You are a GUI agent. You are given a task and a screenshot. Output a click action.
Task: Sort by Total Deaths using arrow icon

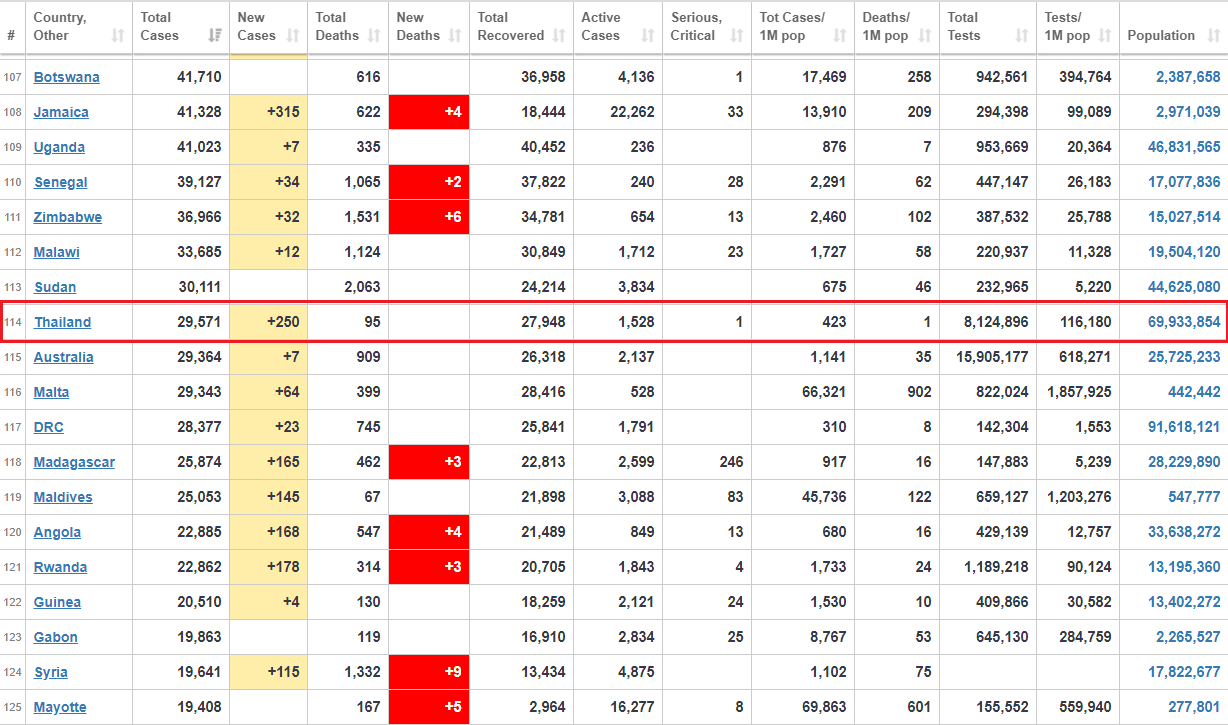(374, 36)
